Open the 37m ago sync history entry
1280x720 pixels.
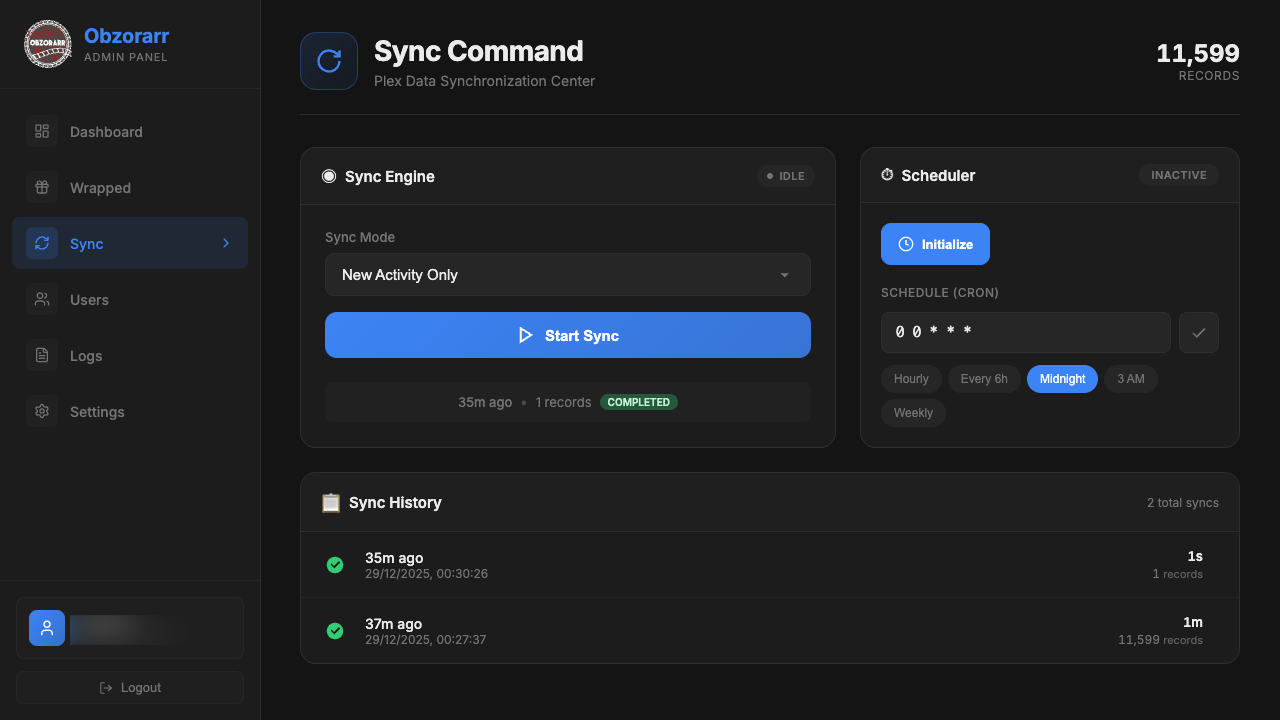tap(770, 631)
